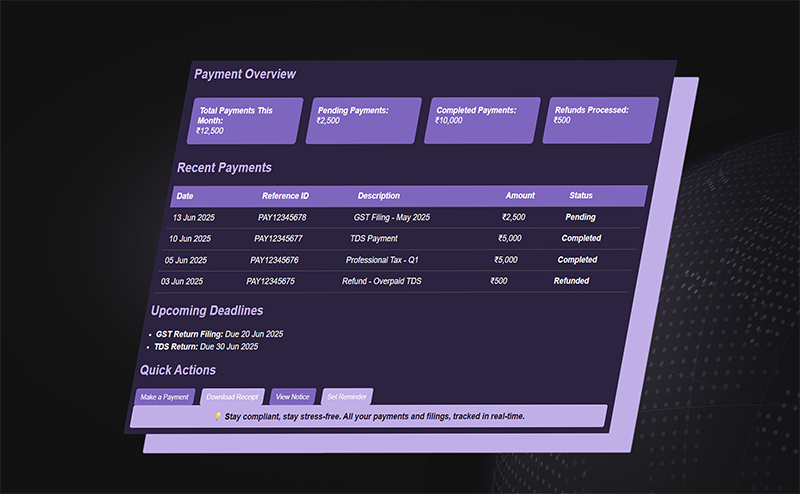Select the TDS Payment row description
Viewport: 800px width, 494px height.
click(x=374, y=239)
